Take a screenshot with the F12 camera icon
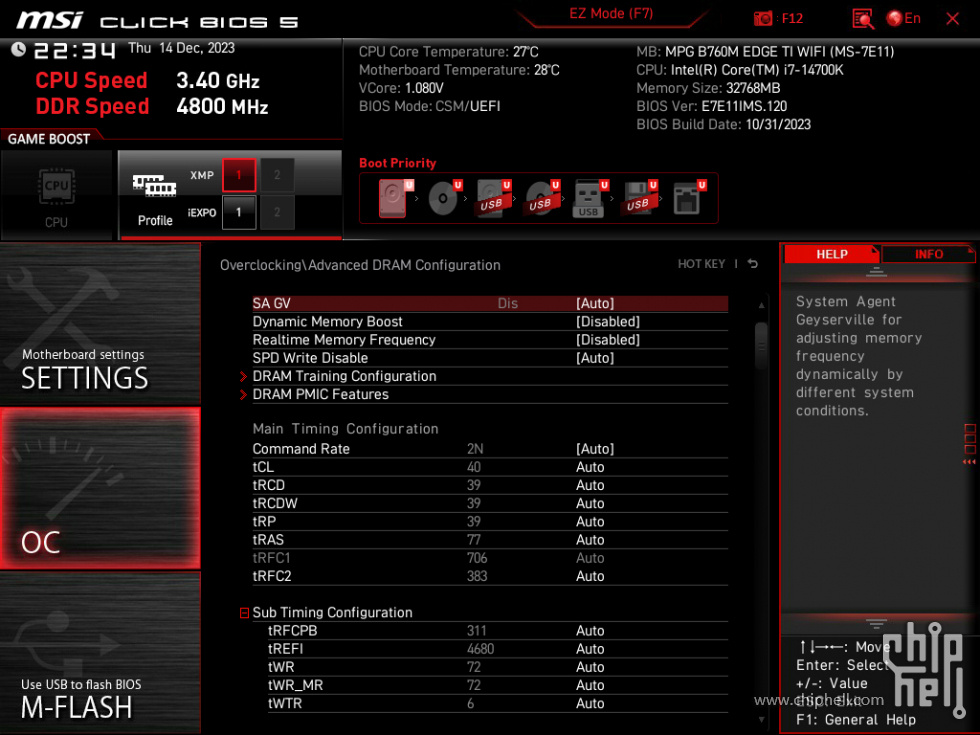980x735 pixels. [x=762, y=18]
